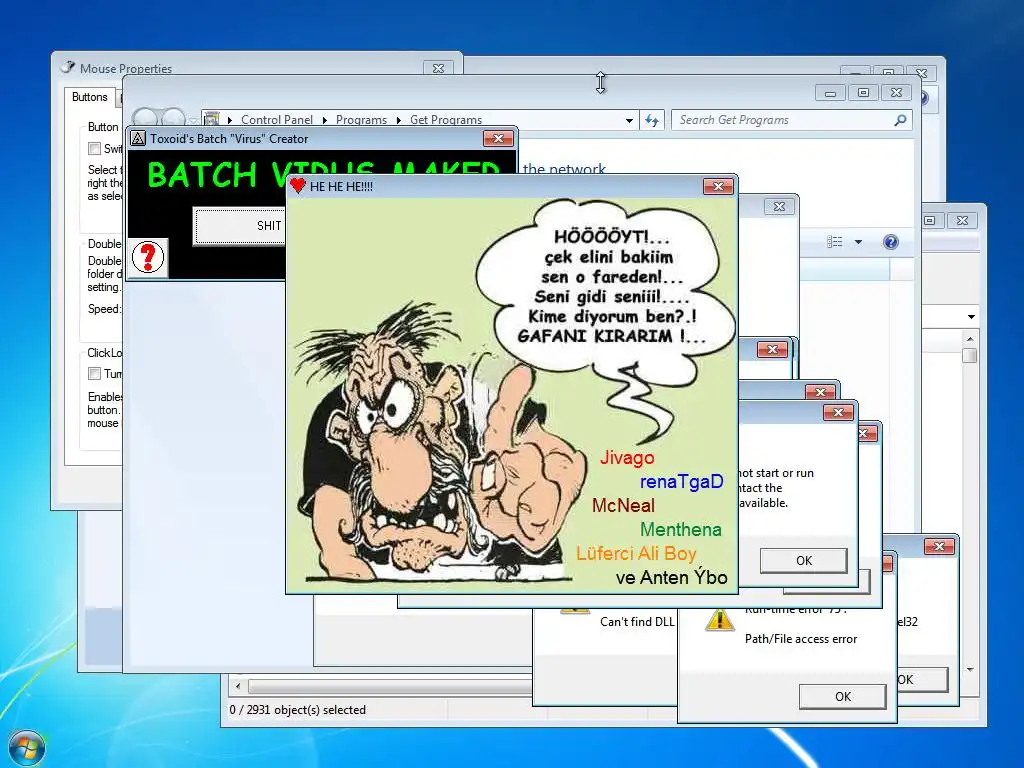Click the '0 / 2931 object(s) selected' status text
Image resolution: width=1024 pixels, height=768 pixels.
pyautogui.click(x=298, y=710)
